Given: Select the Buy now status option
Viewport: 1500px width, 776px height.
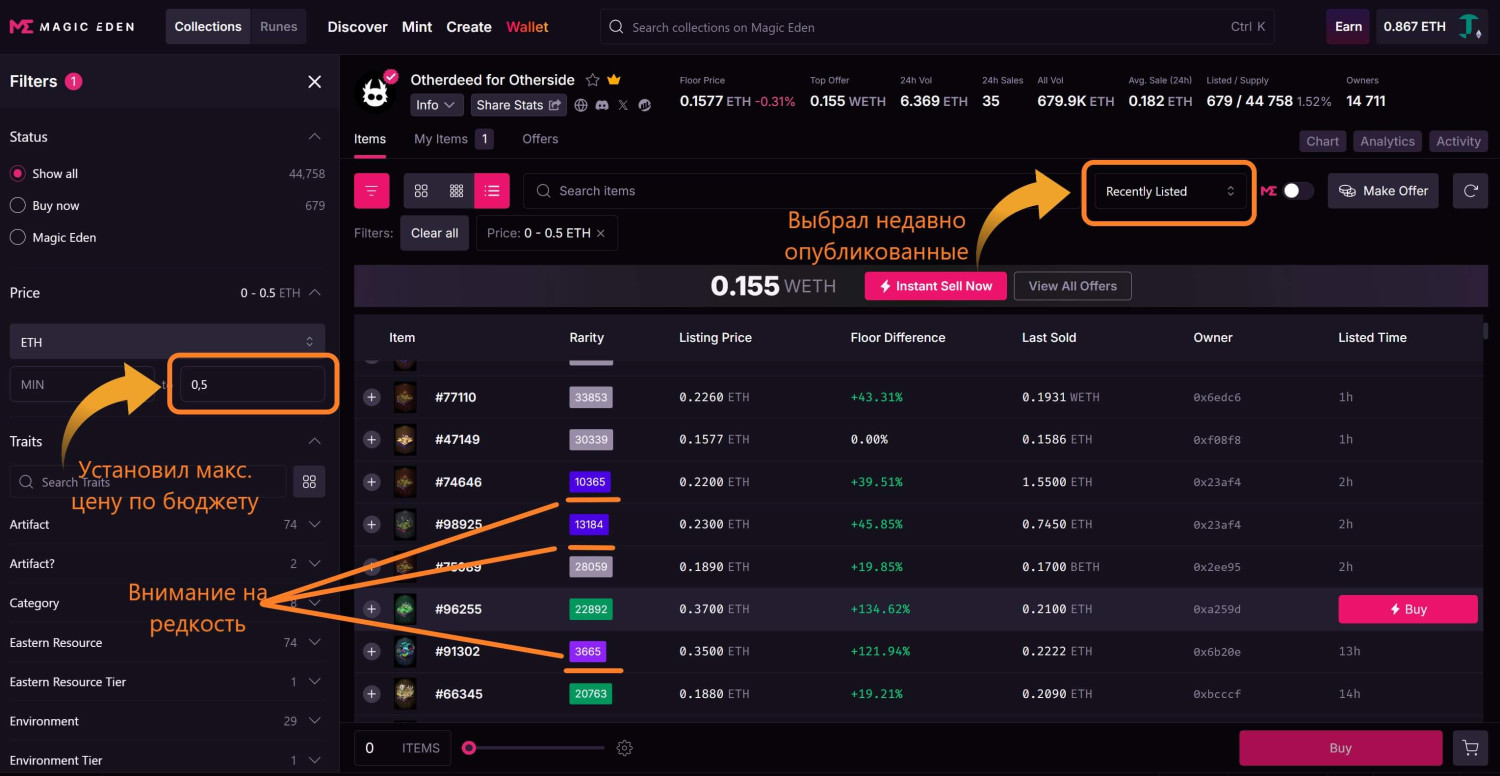Looking at the screenshot, I should 17,205.
